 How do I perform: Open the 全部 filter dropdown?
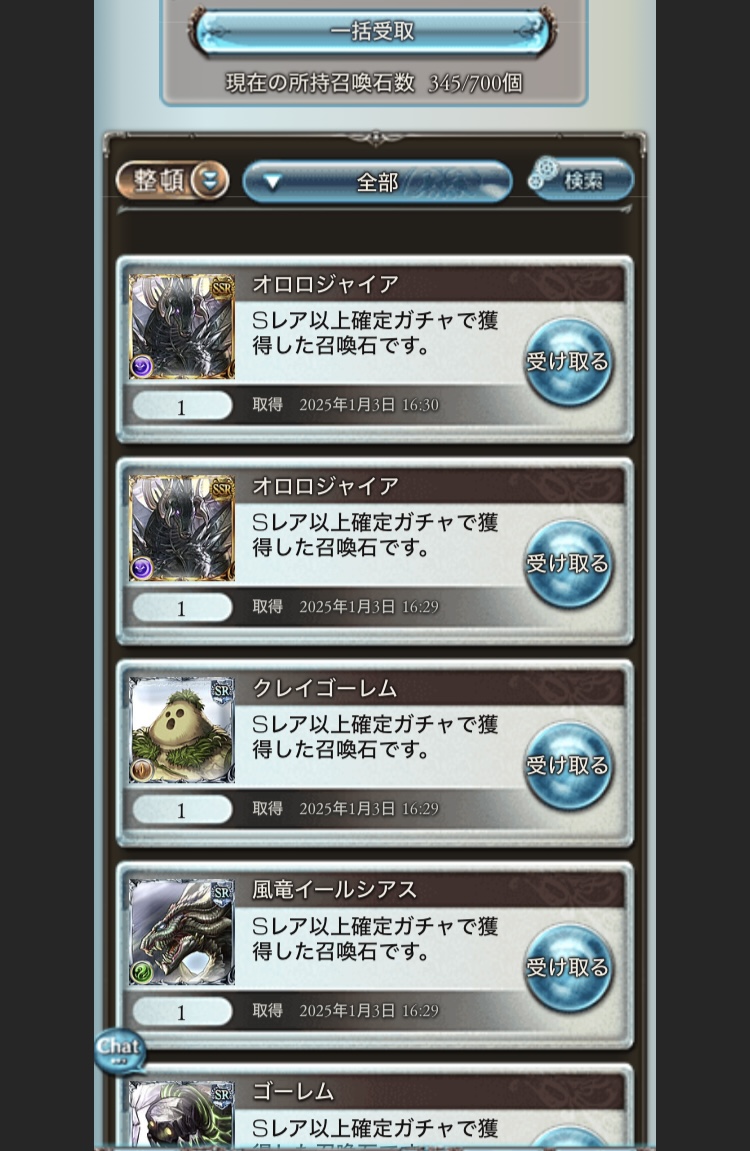tap(377, 181)
